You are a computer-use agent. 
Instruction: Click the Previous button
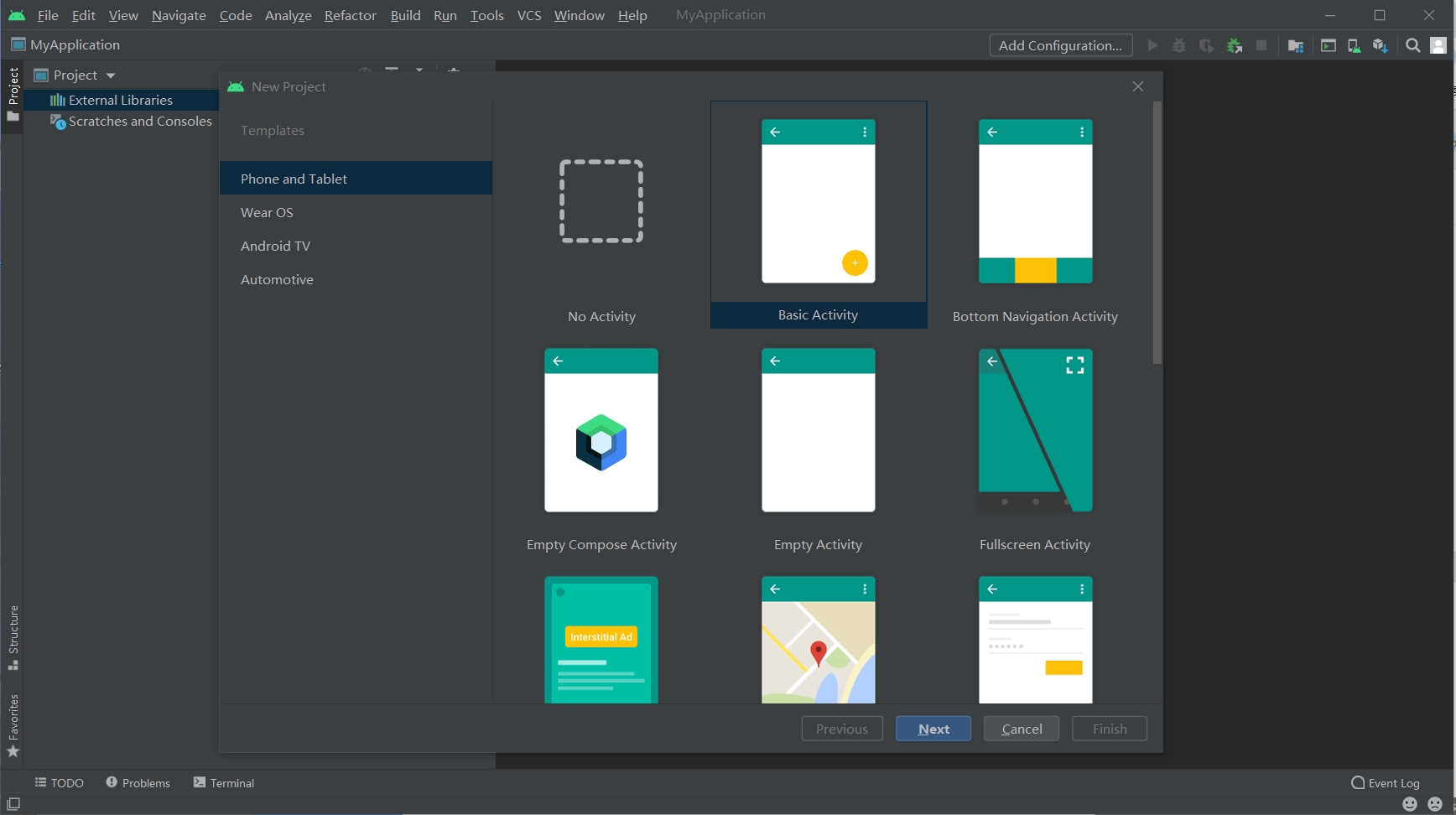tap(842, 729)
